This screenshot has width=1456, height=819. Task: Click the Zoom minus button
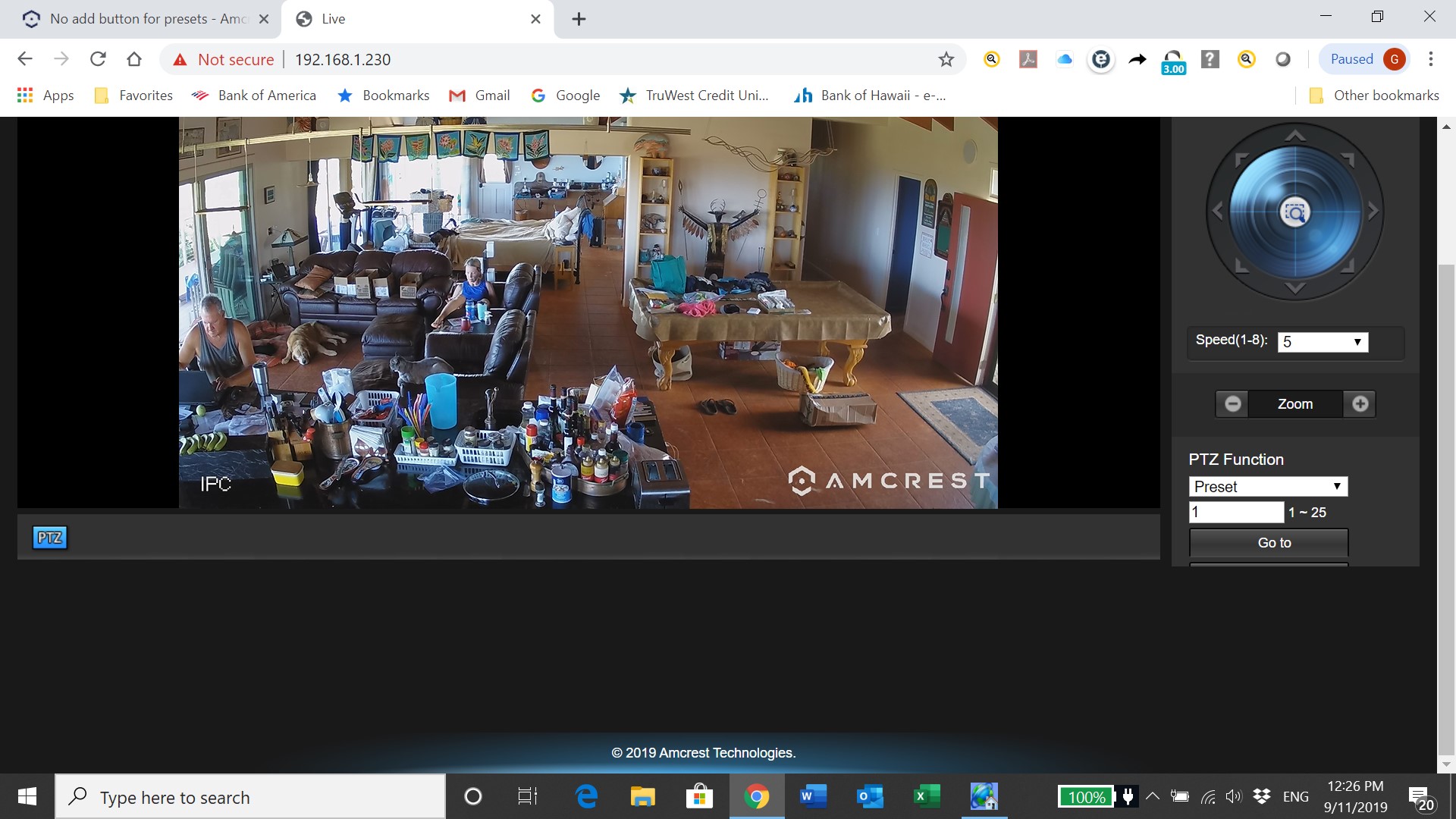click(x=1232, y=404)
